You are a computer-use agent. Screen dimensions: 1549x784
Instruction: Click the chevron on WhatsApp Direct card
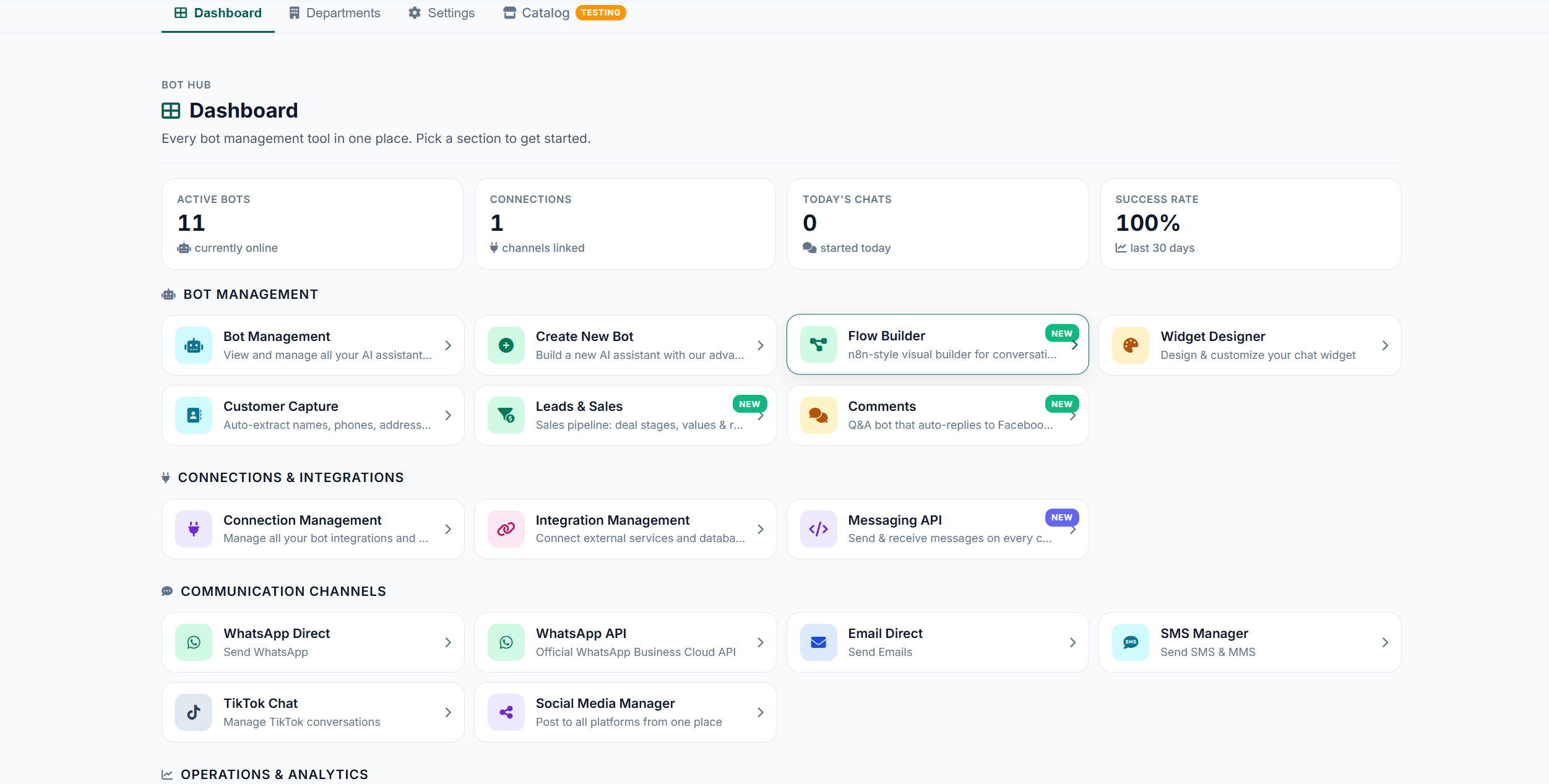[448, 642]
